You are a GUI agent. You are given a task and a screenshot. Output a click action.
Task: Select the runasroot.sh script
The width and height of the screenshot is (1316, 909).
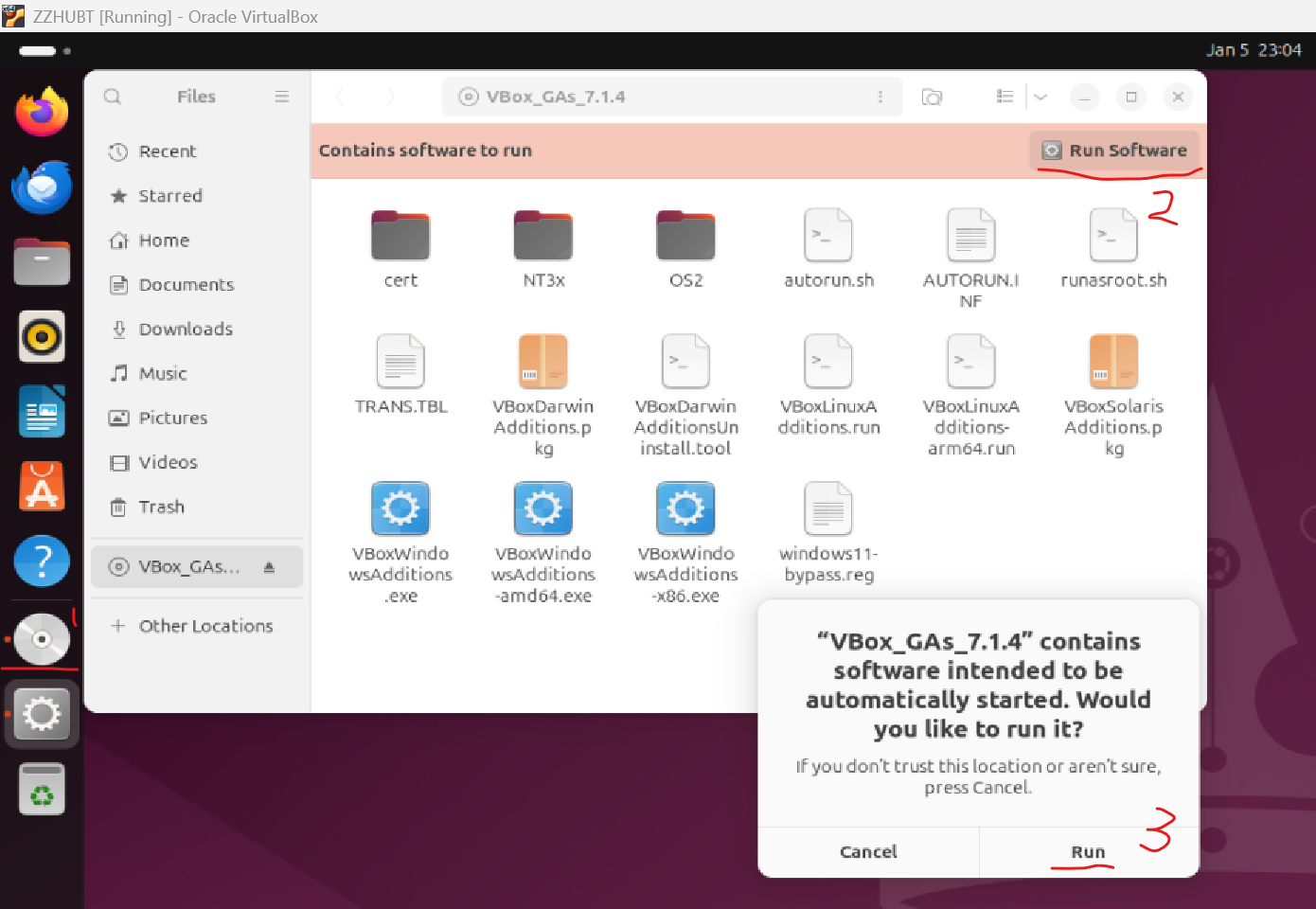(x=1113, y=249)
